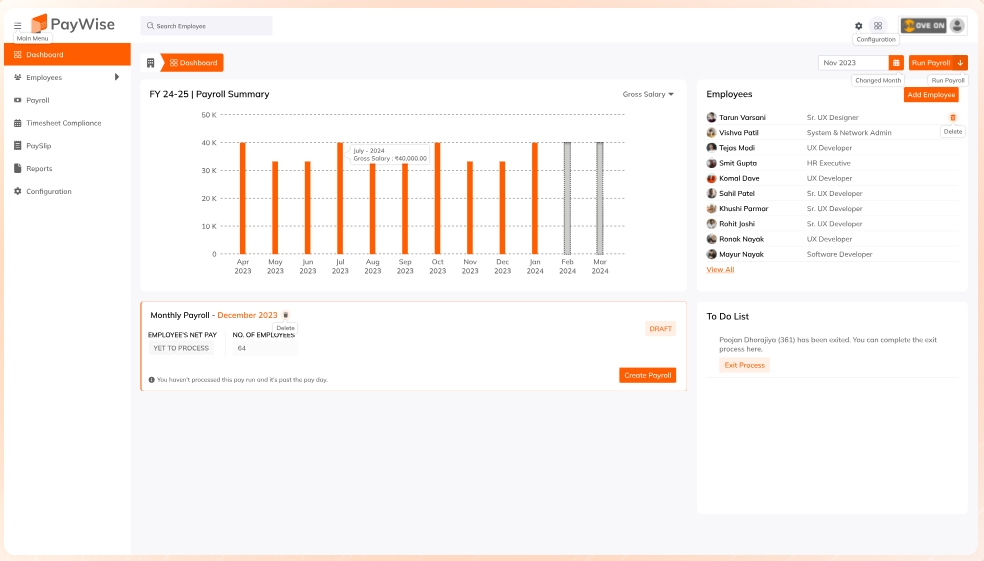Click System & Network Admin role text

[848, 132]
